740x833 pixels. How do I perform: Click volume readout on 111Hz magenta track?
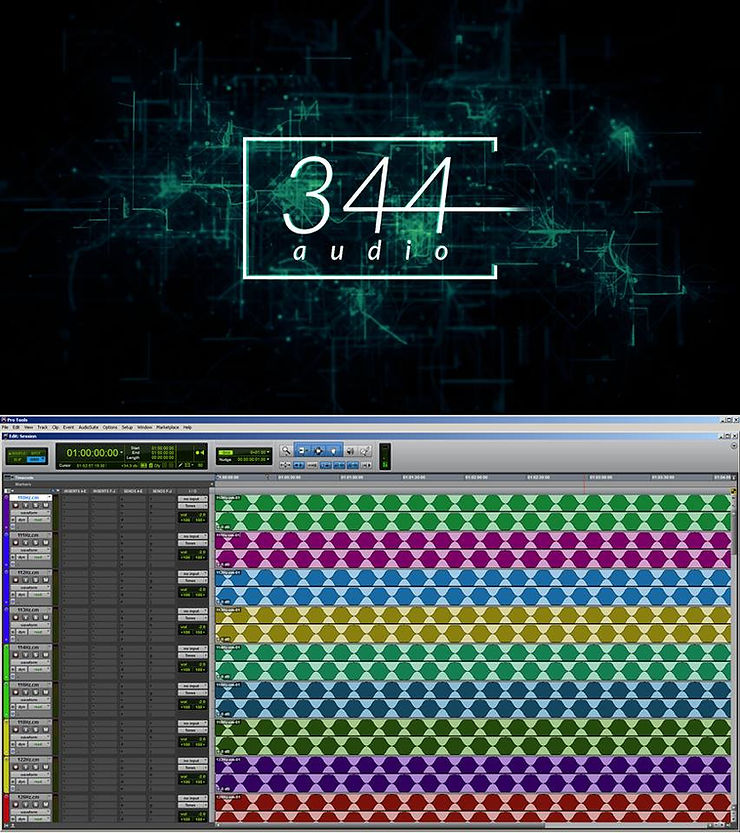193,552
